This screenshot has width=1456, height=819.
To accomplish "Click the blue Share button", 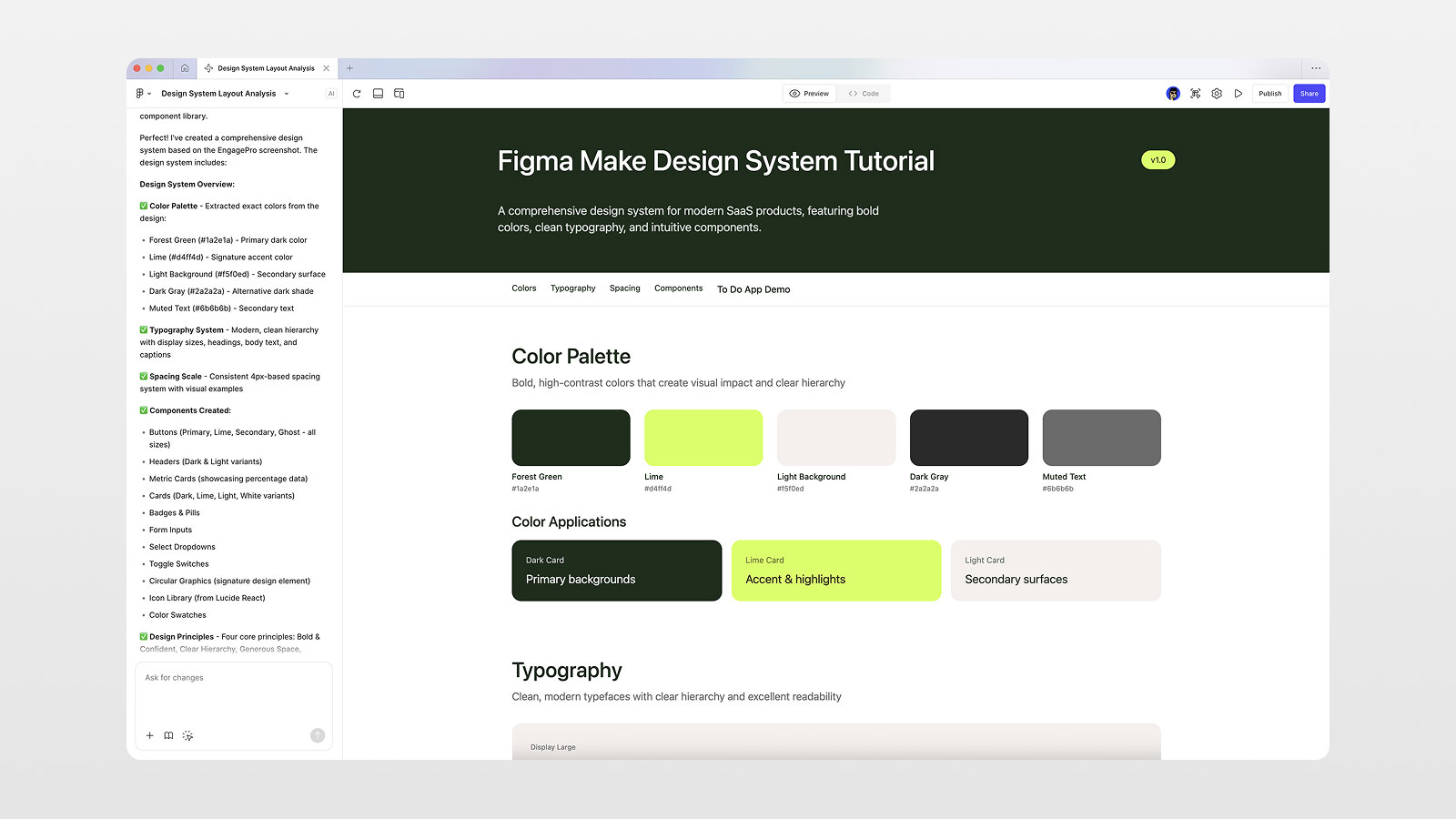I will [1309, 93].
